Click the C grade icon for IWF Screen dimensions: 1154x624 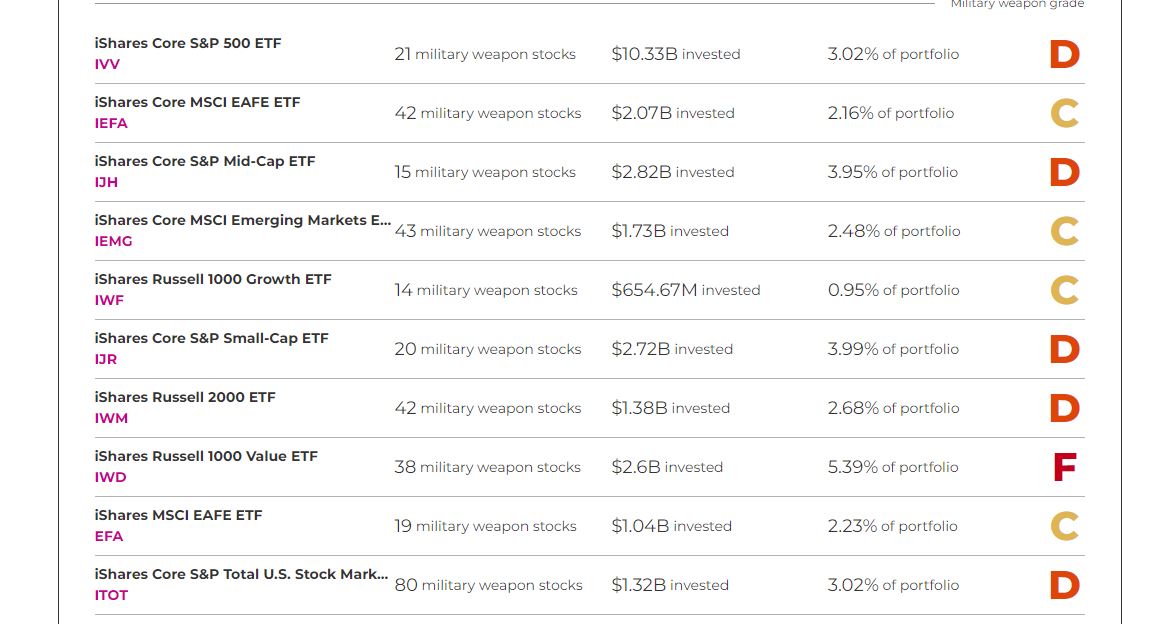[x=1064, y=290]
